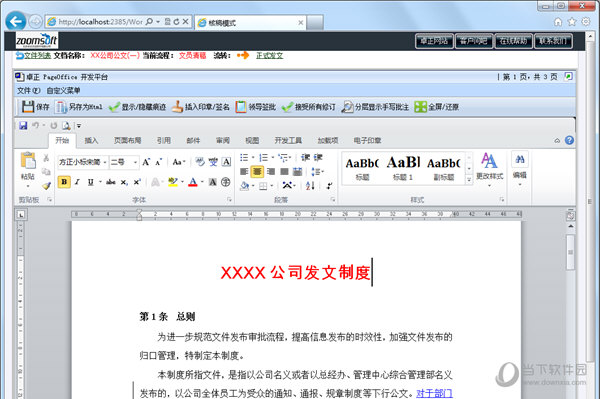This screenshot has width=600, height=399.
Task: Toggle the Bold button
Action: click(x=64, y=182)
